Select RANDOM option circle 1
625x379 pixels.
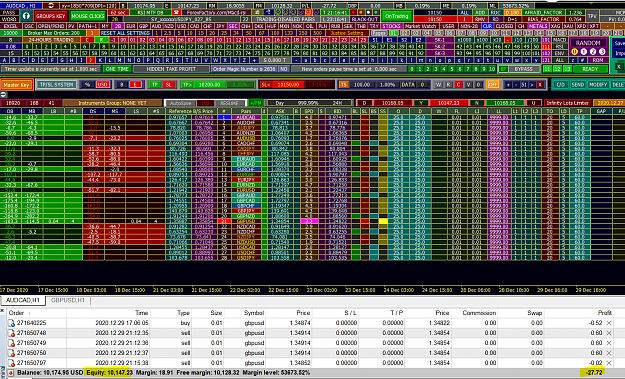[x=584, y=52]
